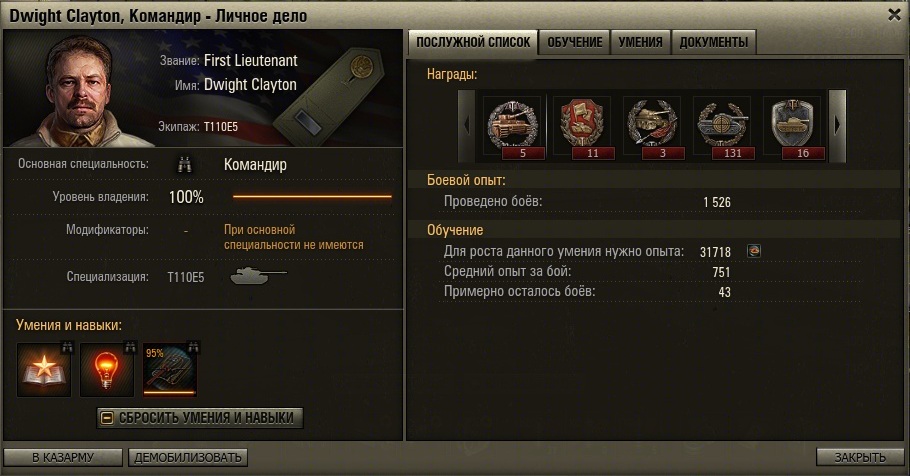
Task: Click the Tiger tank medal with count 5
Action: tap(513, 127)
